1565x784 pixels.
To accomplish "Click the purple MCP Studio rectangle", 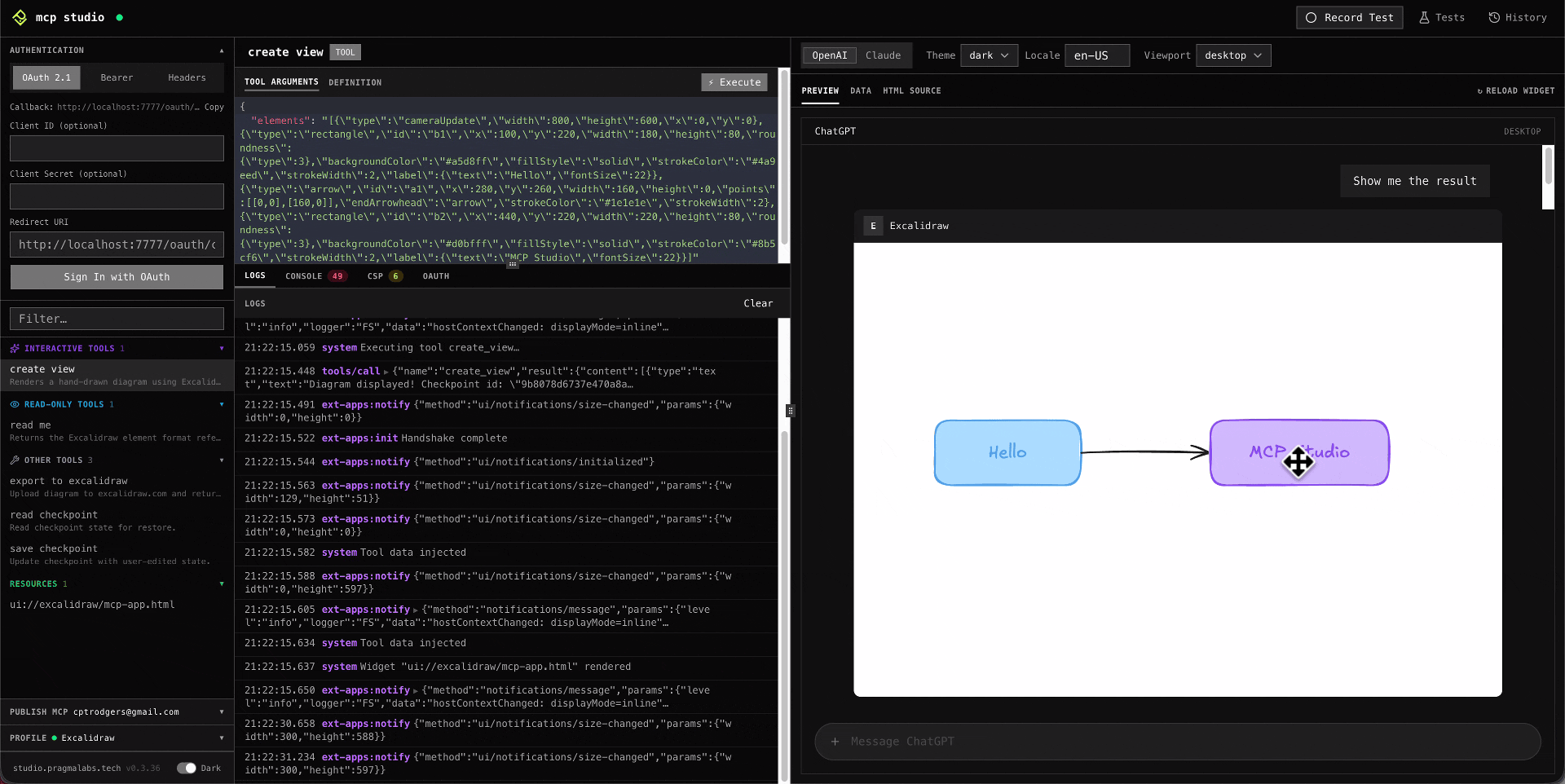I will coord(1299,452).
